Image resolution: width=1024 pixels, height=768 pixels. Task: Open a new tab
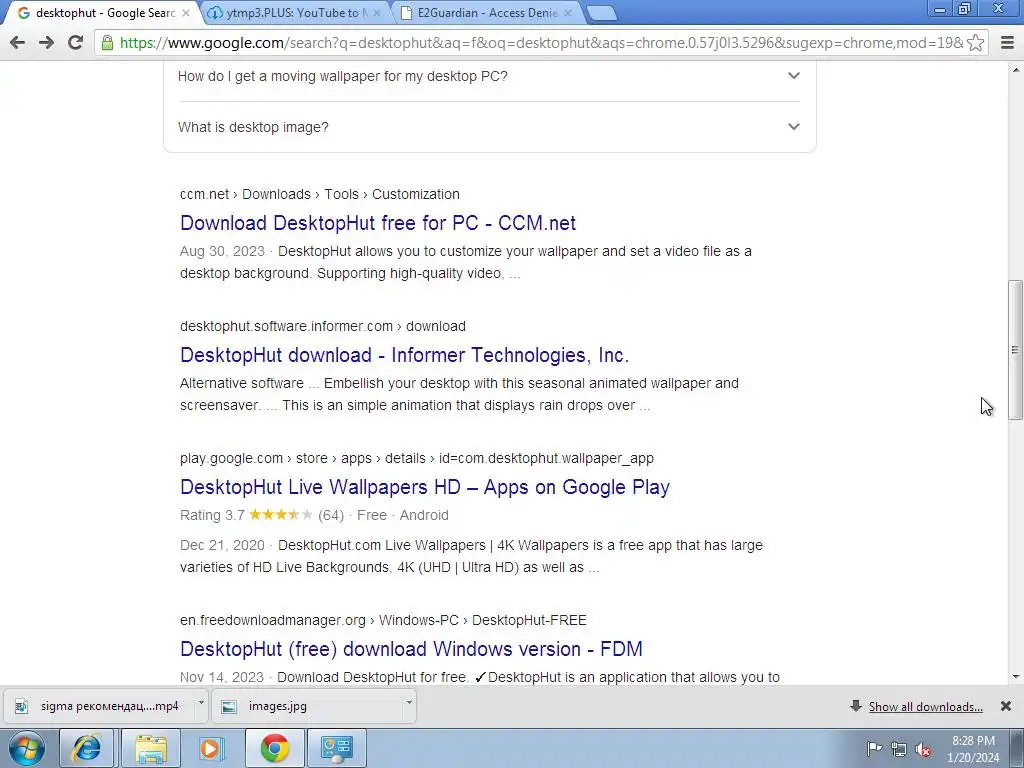point(601,13)
